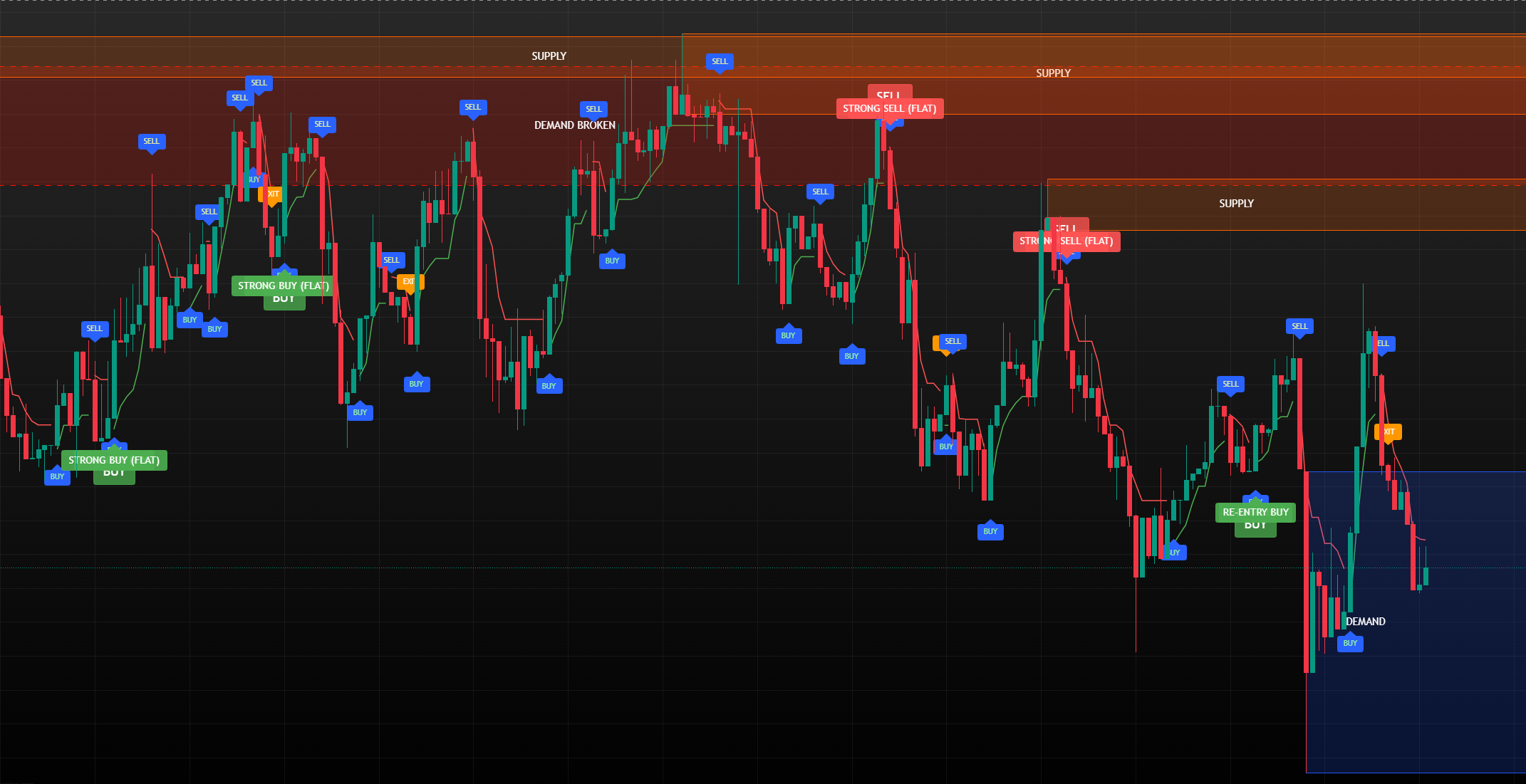Select the first SELL marker near top left
Viewport: 1526px width, 784px height.
[x=152, y=142]
